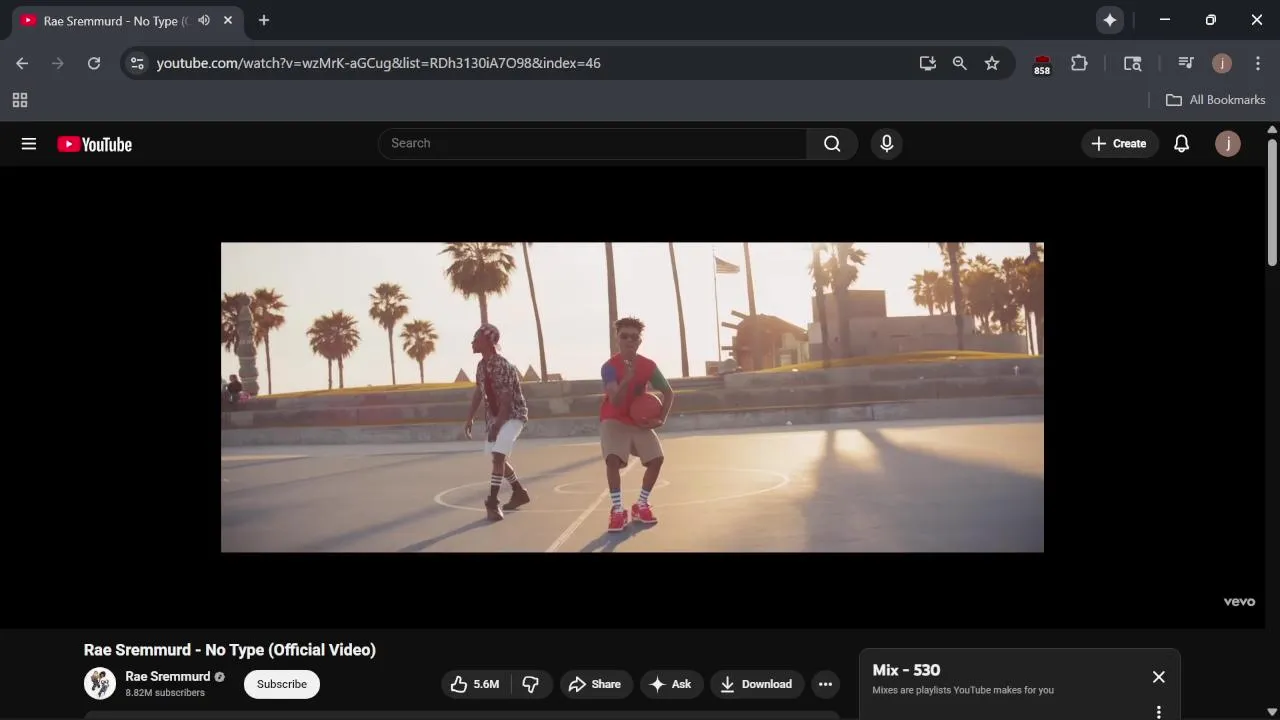Go to the YouTube home logo
This screenshot has width=1280, height=720.
click(x=95, y=144)
